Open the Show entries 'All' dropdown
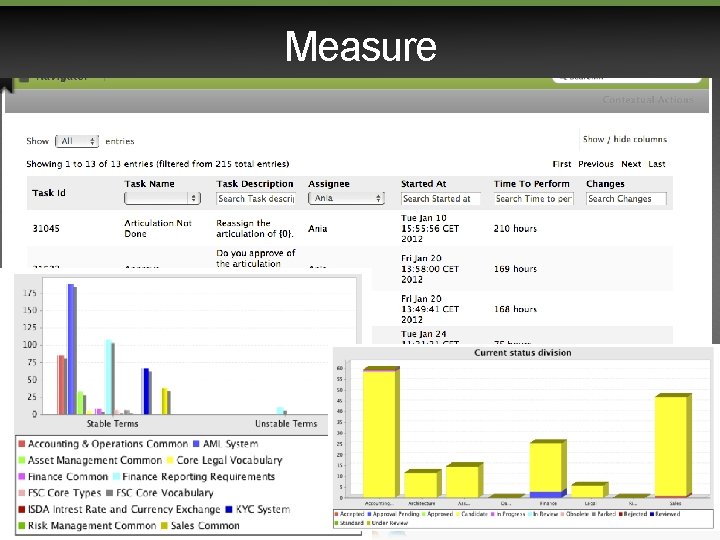720x540 pixels. (x=77, y=141)
